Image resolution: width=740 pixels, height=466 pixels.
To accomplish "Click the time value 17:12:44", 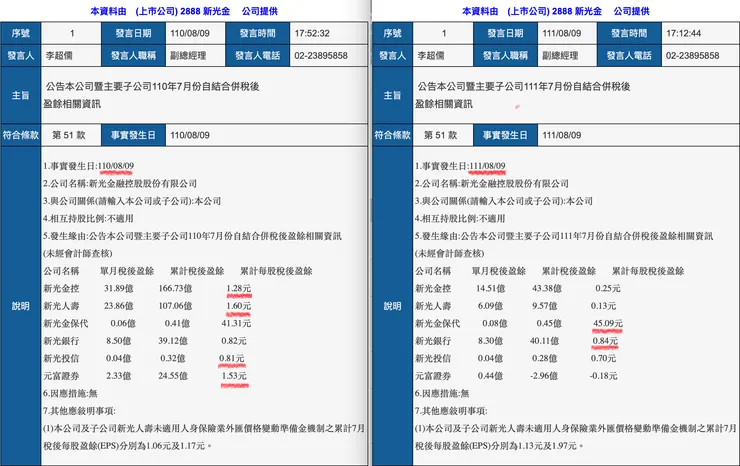I will click(x=683, y=34).
